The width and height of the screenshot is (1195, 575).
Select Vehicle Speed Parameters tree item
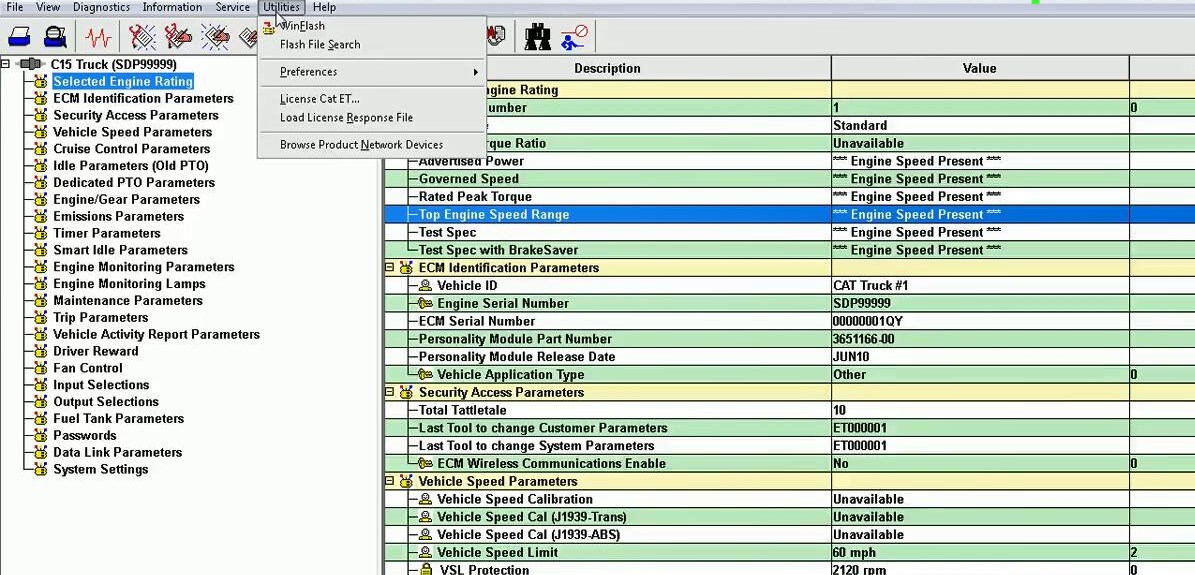(x=133, y=133)
